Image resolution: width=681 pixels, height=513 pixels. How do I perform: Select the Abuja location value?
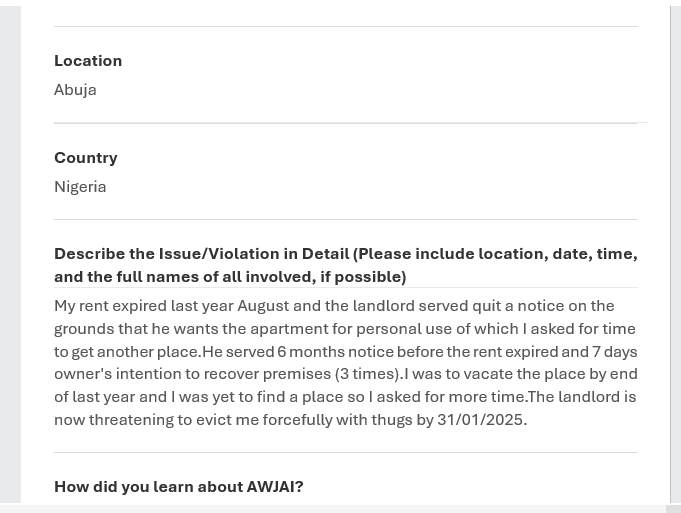[75, 90]
